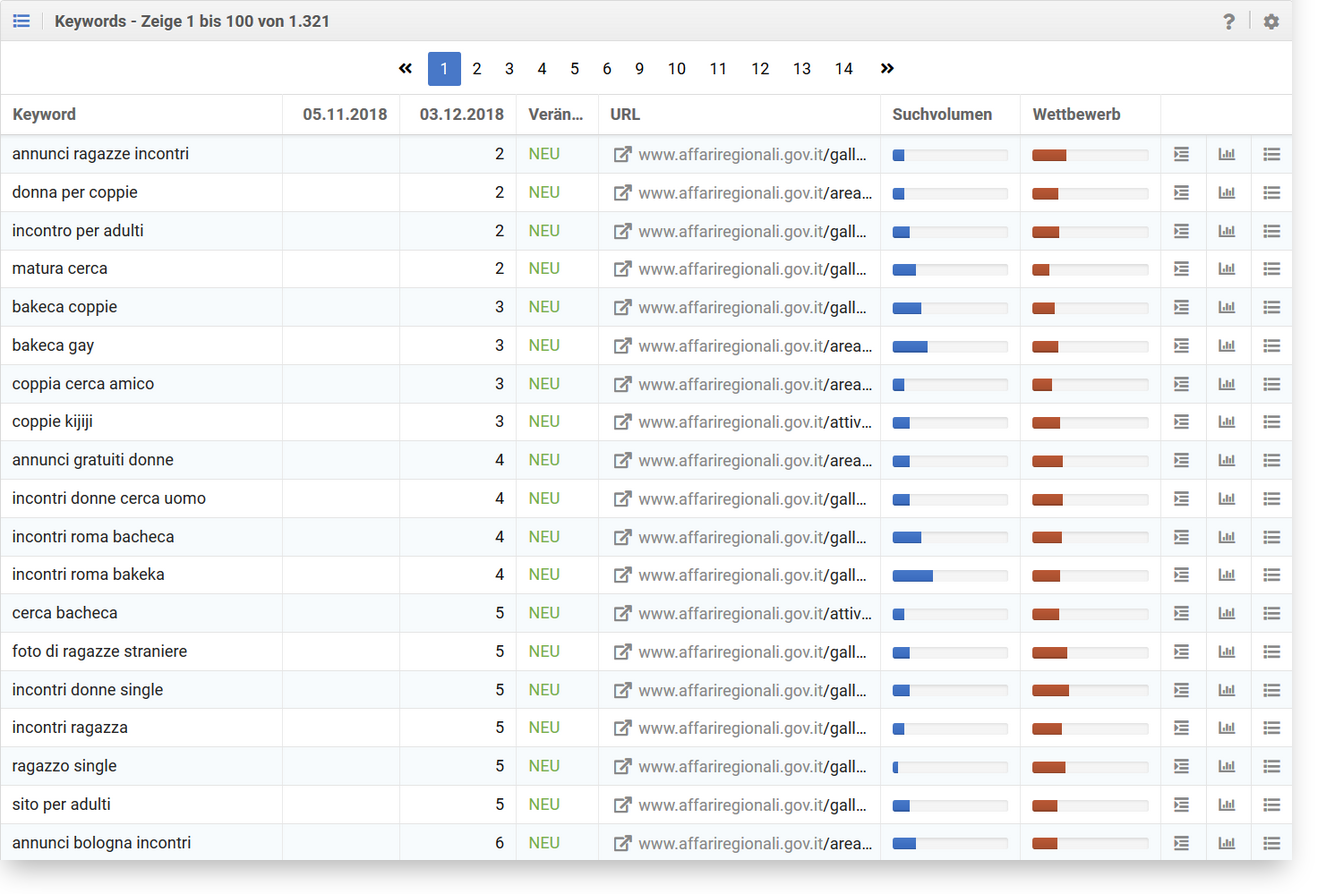This screenshot has width=1325, height=894.
Task: Click Suchvolumen bar for incontri roma bakeka
Action: coord(949,575)
